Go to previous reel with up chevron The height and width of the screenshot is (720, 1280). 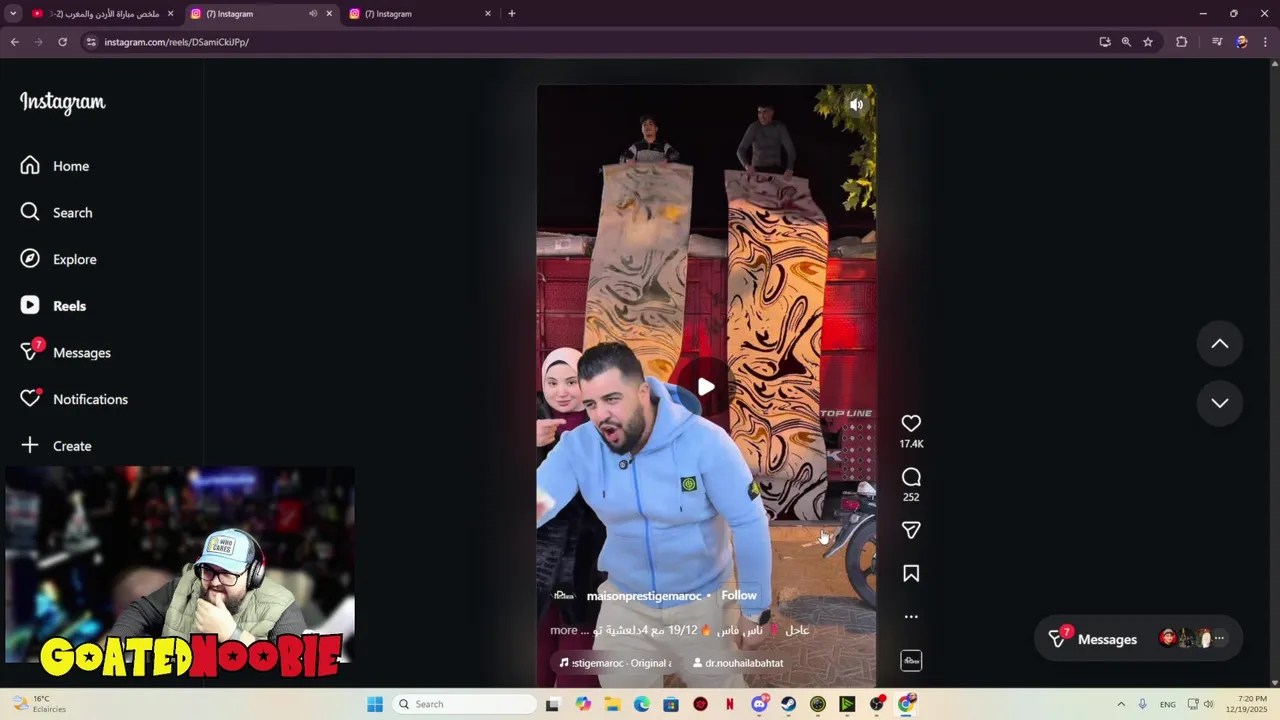click(1220, 344)
